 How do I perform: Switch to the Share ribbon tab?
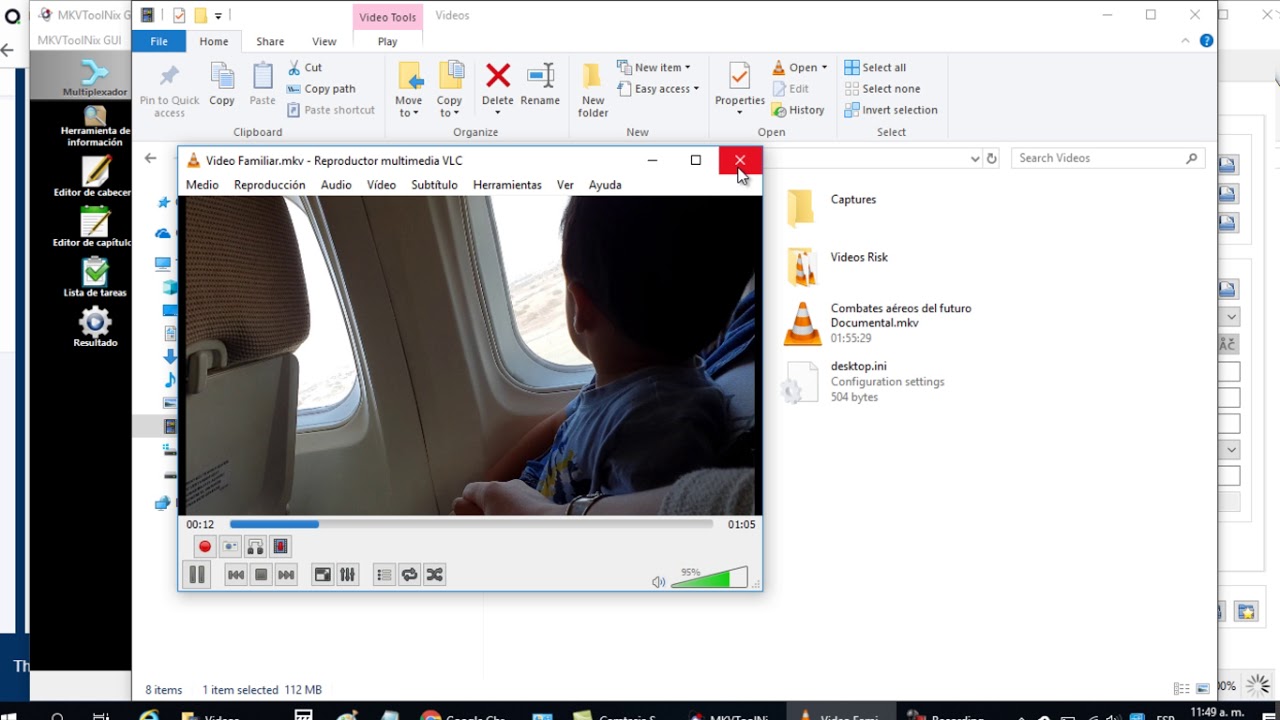click(270, 41)
